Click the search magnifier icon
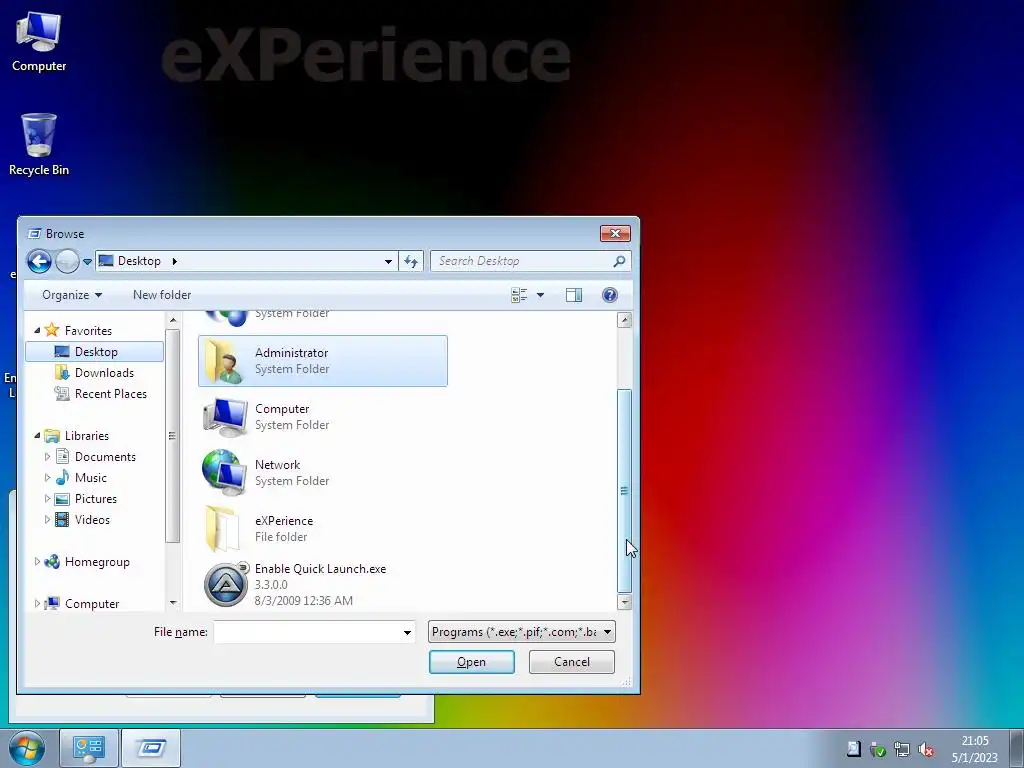Viewport: 1024px width, 768px height. tap(618, 261)
